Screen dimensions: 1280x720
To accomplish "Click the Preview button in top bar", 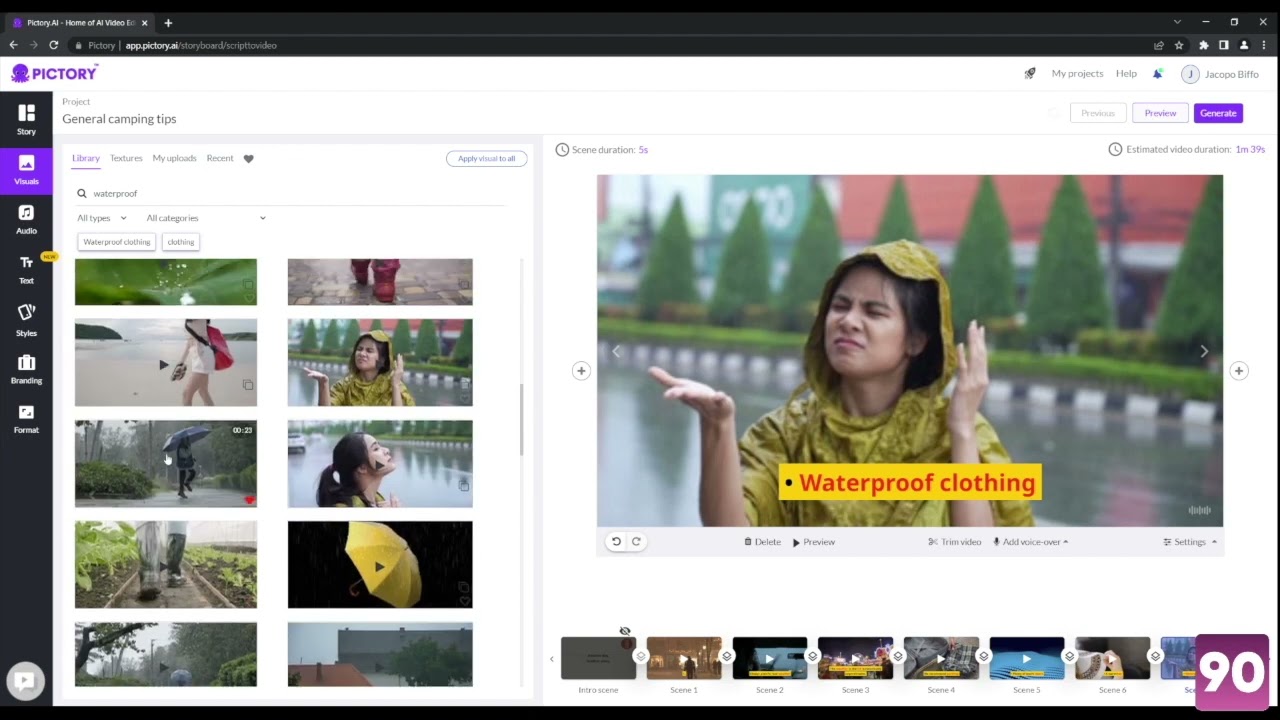I will (x=1160, y=113).
